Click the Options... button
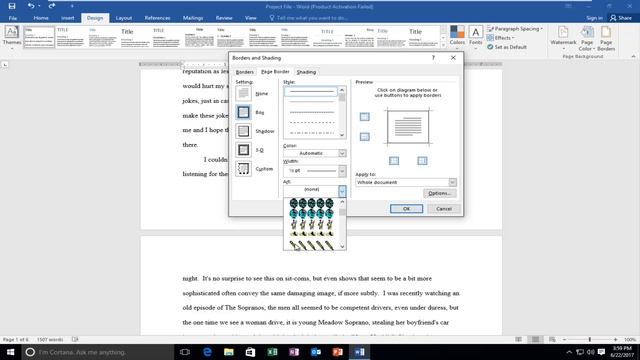This screenshot has width=640, height=360. pyautogui.click(x=440, y=193)
